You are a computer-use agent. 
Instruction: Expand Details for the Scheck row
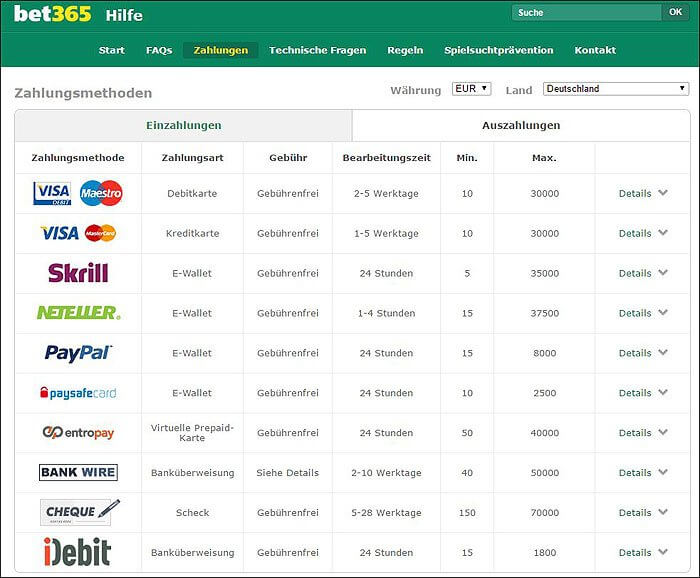click(x=643, y=512)
